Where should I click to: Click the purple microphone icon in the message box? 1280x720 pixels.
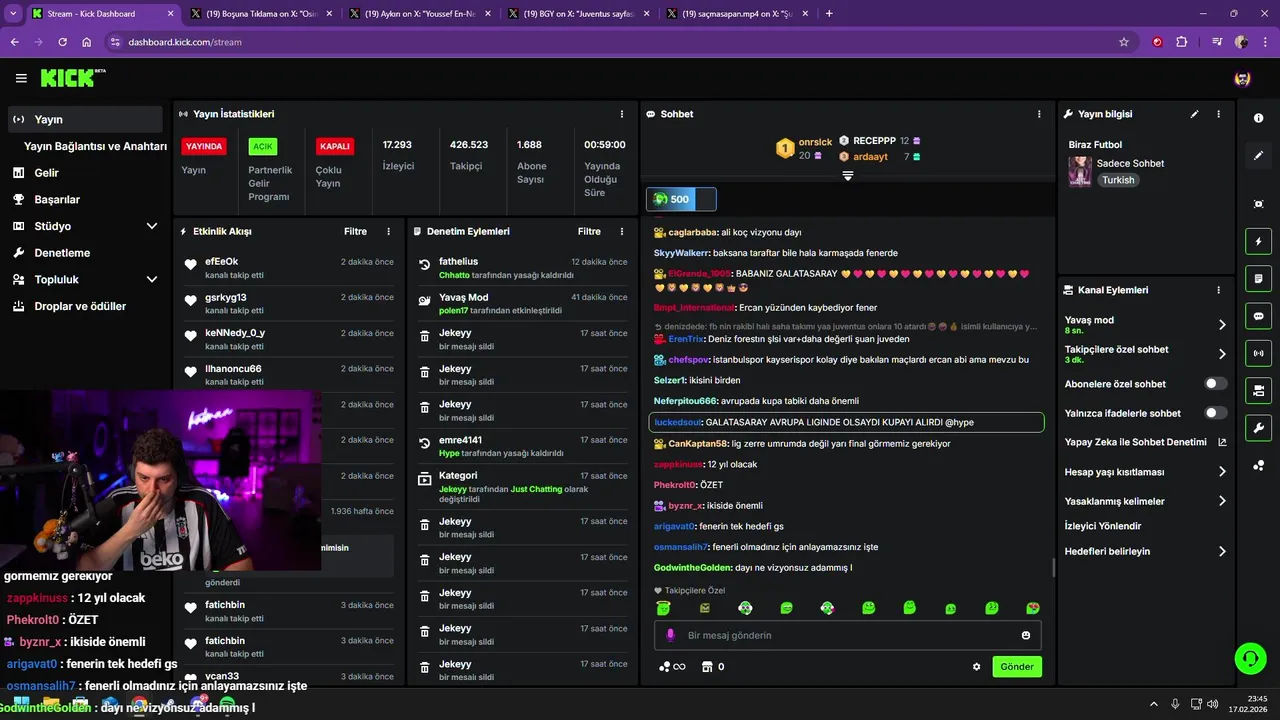pyautogui.click(x=670, y=635)
